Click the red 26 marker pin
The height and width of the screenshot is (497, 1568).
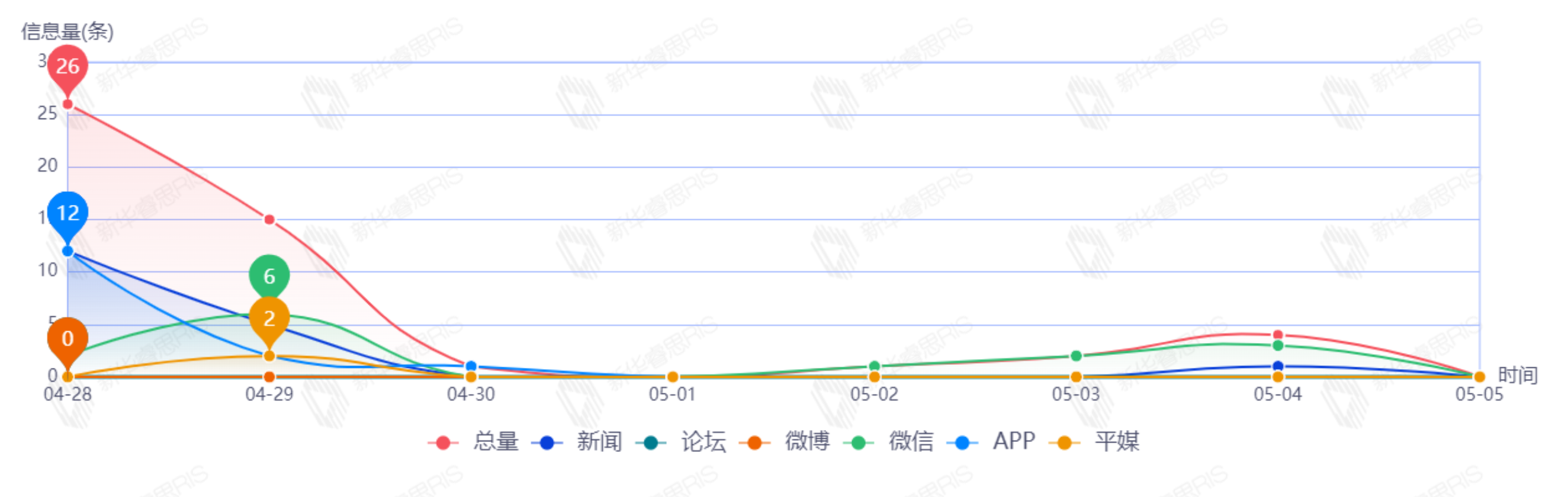click(x=68, y=66)
